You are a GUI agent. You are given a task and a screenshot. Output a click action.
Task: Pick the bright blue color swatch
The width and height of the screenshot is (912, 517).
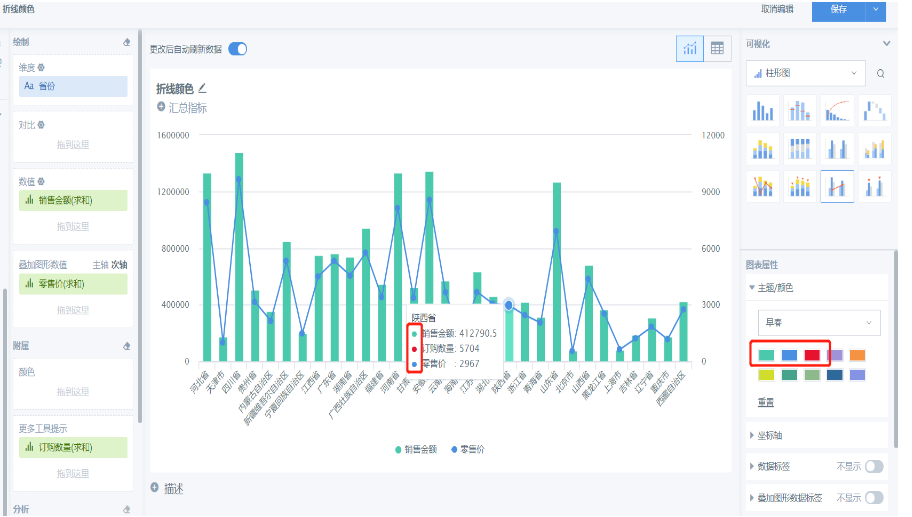[x=789, y=355]
